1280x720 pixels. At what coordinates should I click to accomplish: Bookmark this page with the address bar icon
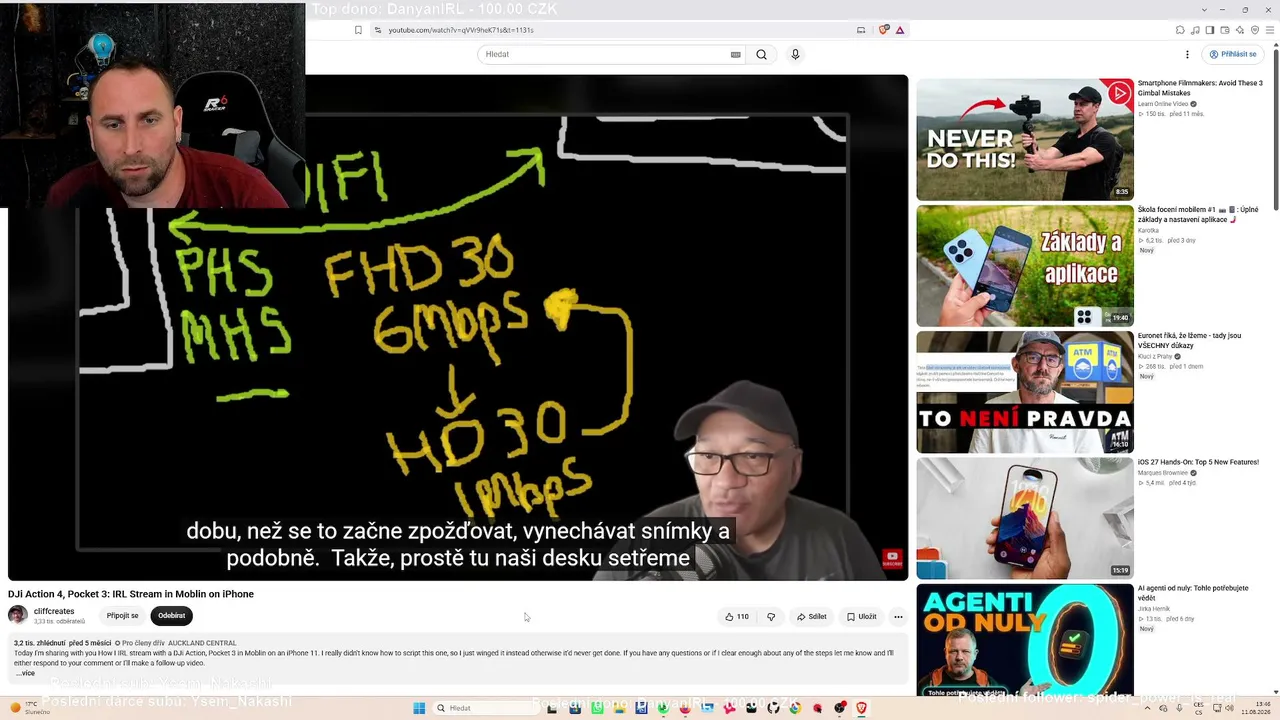(358, 30)
